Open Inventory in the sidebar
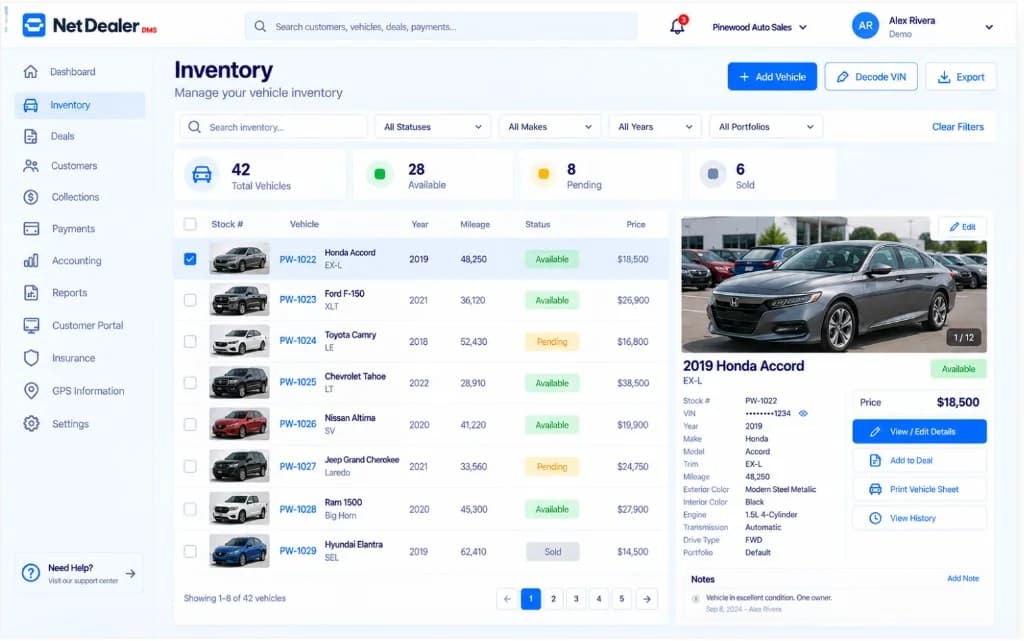Image resolution: width=1024 pixels, height=641 pixels. click(80, 105)
